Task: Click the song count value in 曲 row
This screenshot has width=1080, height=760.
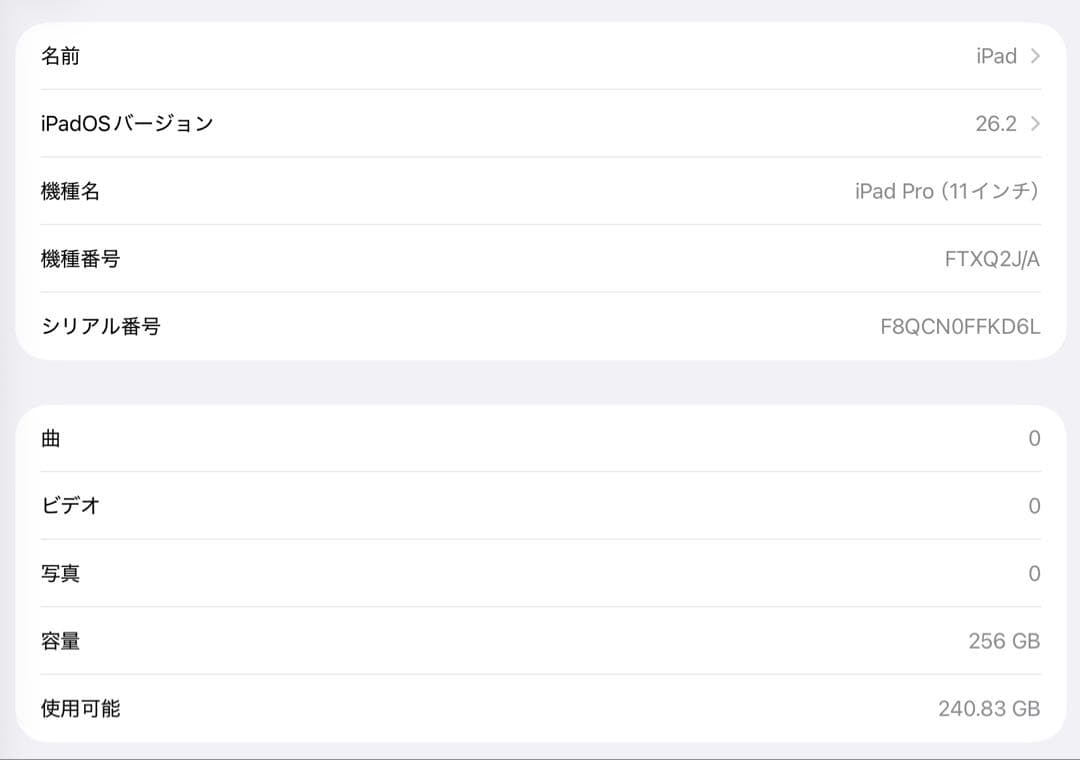Action: click(x=1034, y=438)
